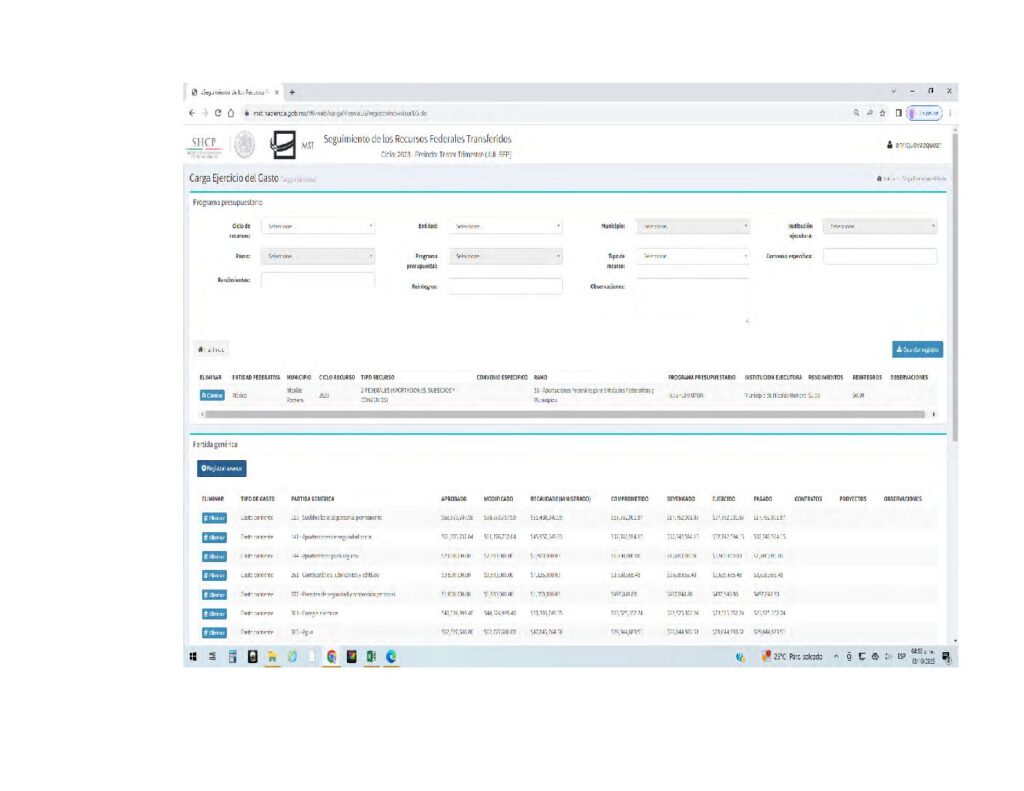Open Excel from the taskbar
Viewport: 1024px width, 791px height.
[x=371, y=656]
